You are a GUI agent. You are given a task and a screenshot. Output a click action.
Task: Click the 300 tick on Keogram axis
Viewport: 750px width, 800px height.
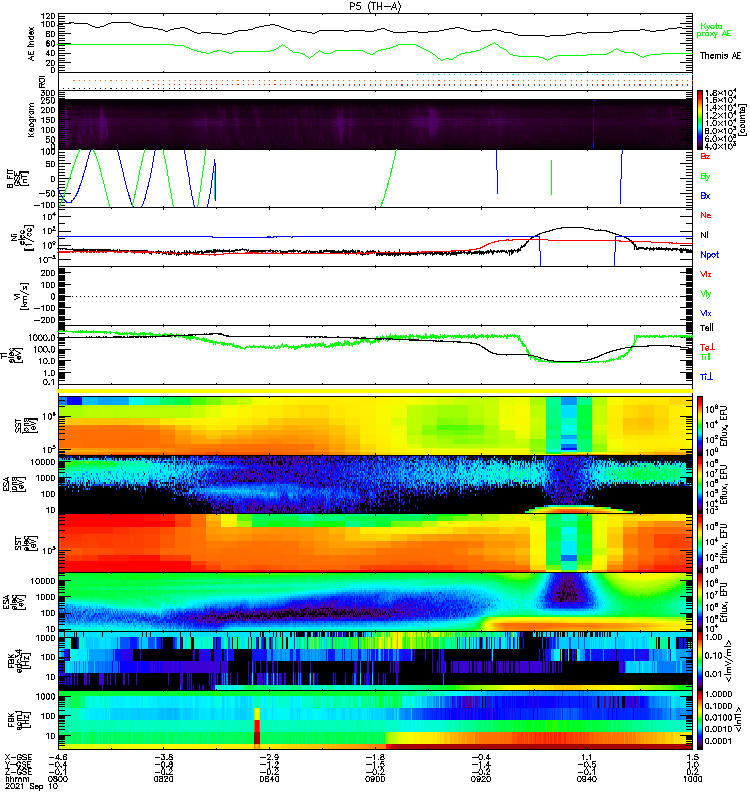[x=49, y=93]
